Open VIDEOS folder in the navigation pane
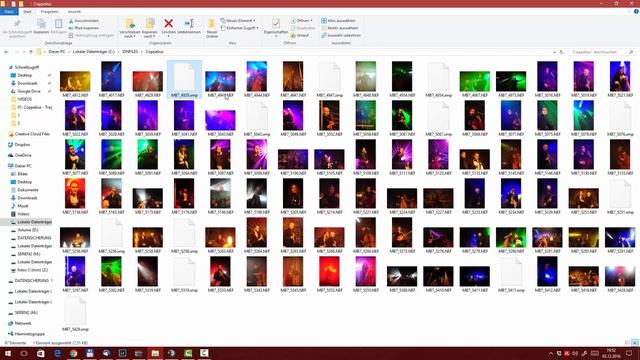 point(24,99)
